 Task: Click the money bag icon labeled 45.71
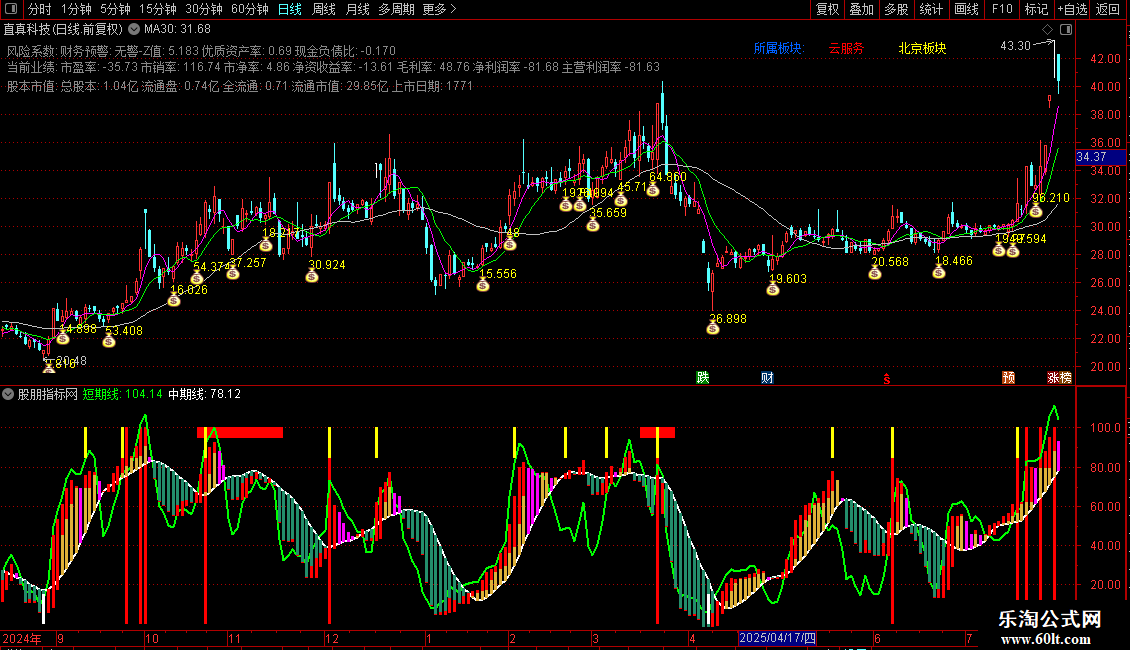620,200
